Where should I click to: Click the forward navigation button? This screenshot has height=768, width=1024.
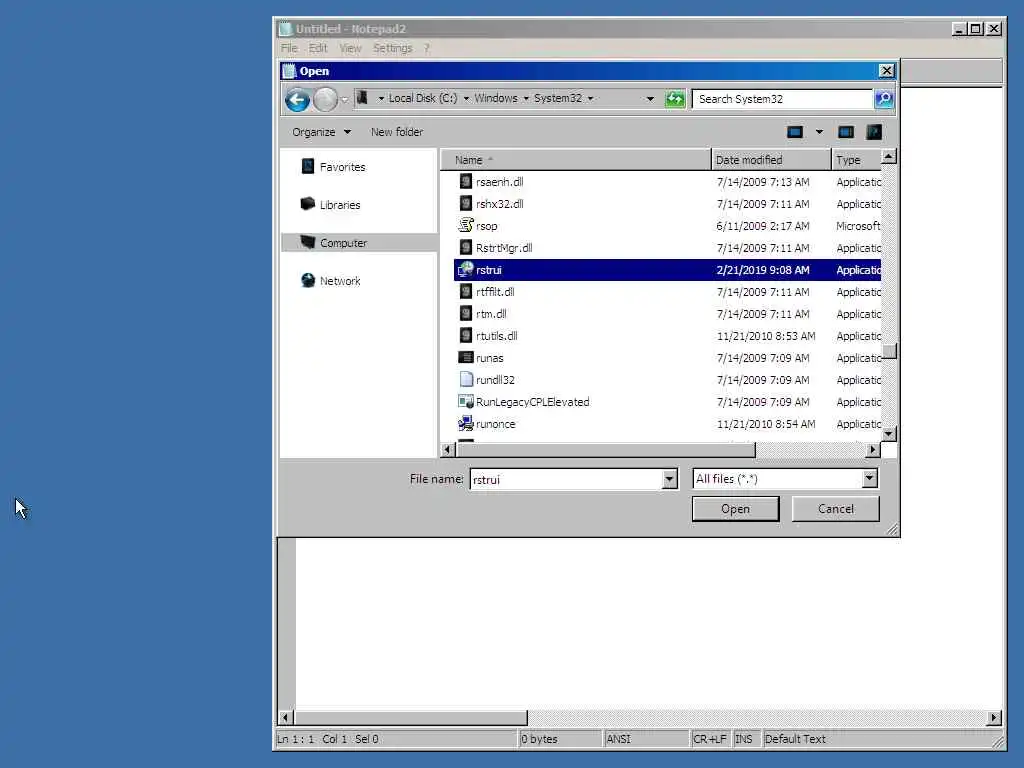tap(325, 99)
